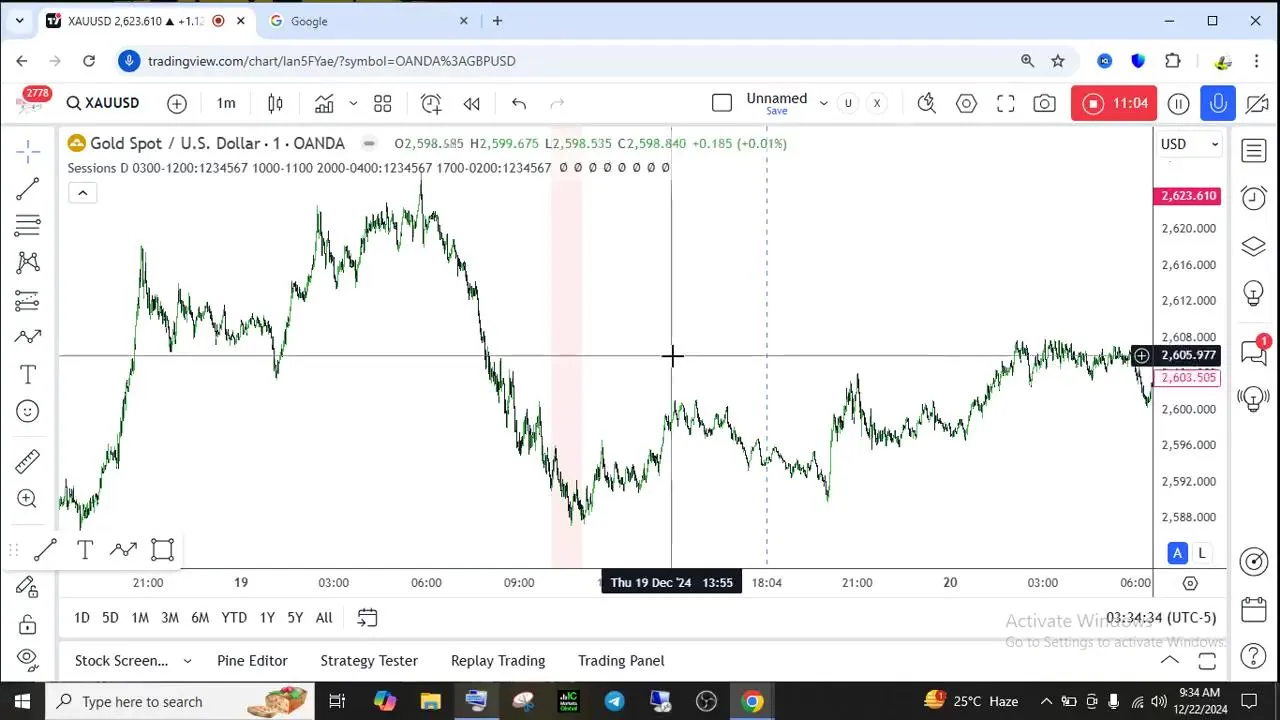This screenshot has height=720, width=1280.
Task: Open the Replay Trading tab
Action: 498,661
